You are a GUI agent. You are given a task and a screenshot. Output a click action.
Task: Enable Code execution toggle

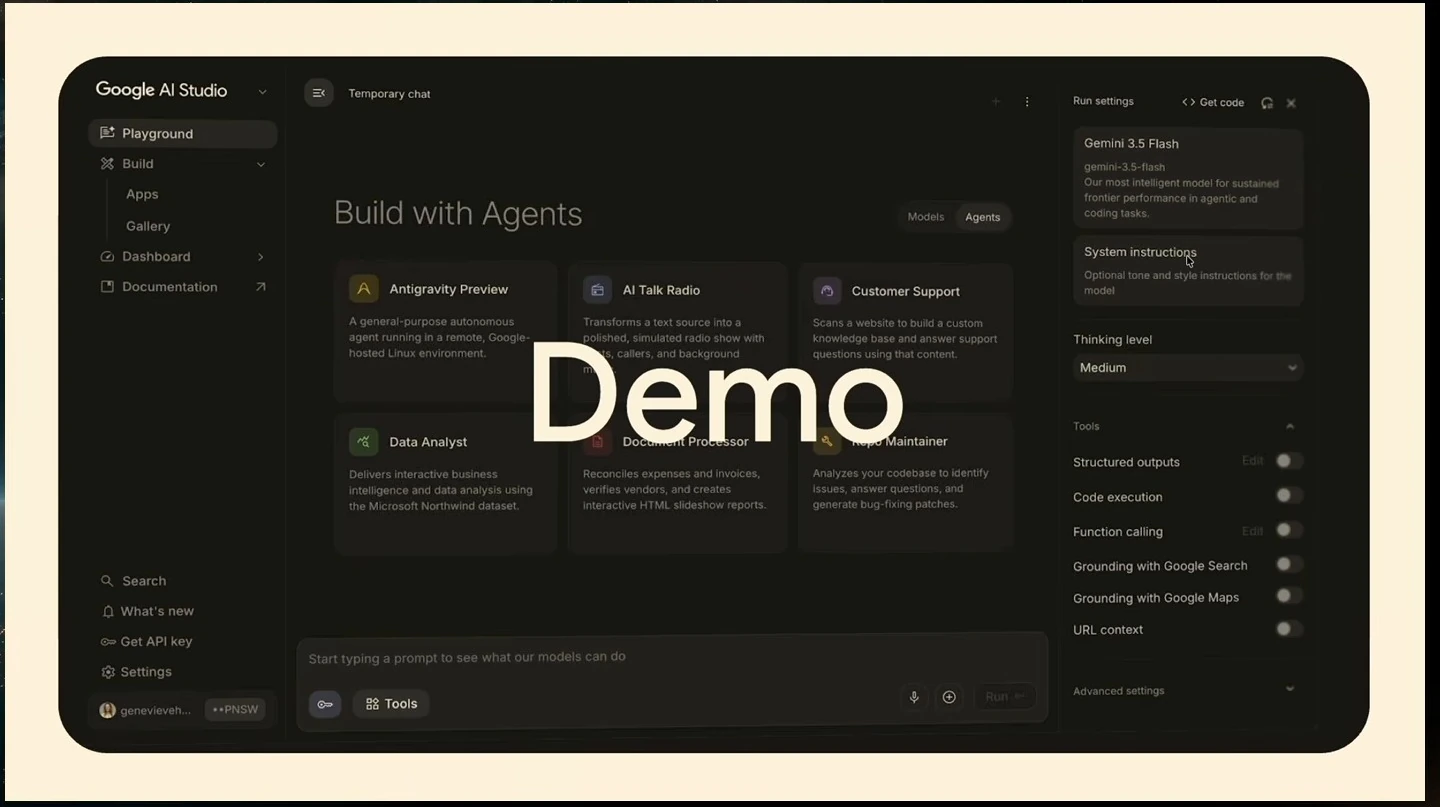pyautogui.click(x=1289, y=495)
